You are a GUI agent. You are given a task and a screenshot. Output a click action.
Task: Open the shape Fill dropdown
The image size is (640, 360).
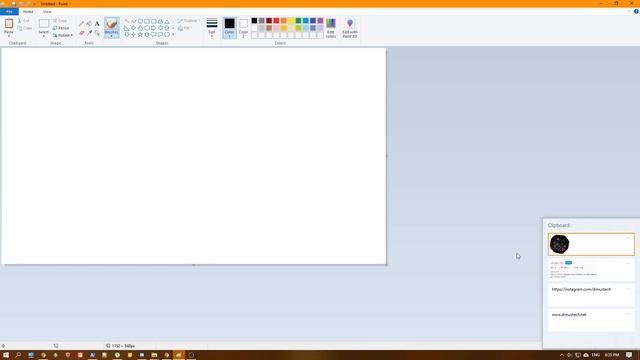point(184,28)
